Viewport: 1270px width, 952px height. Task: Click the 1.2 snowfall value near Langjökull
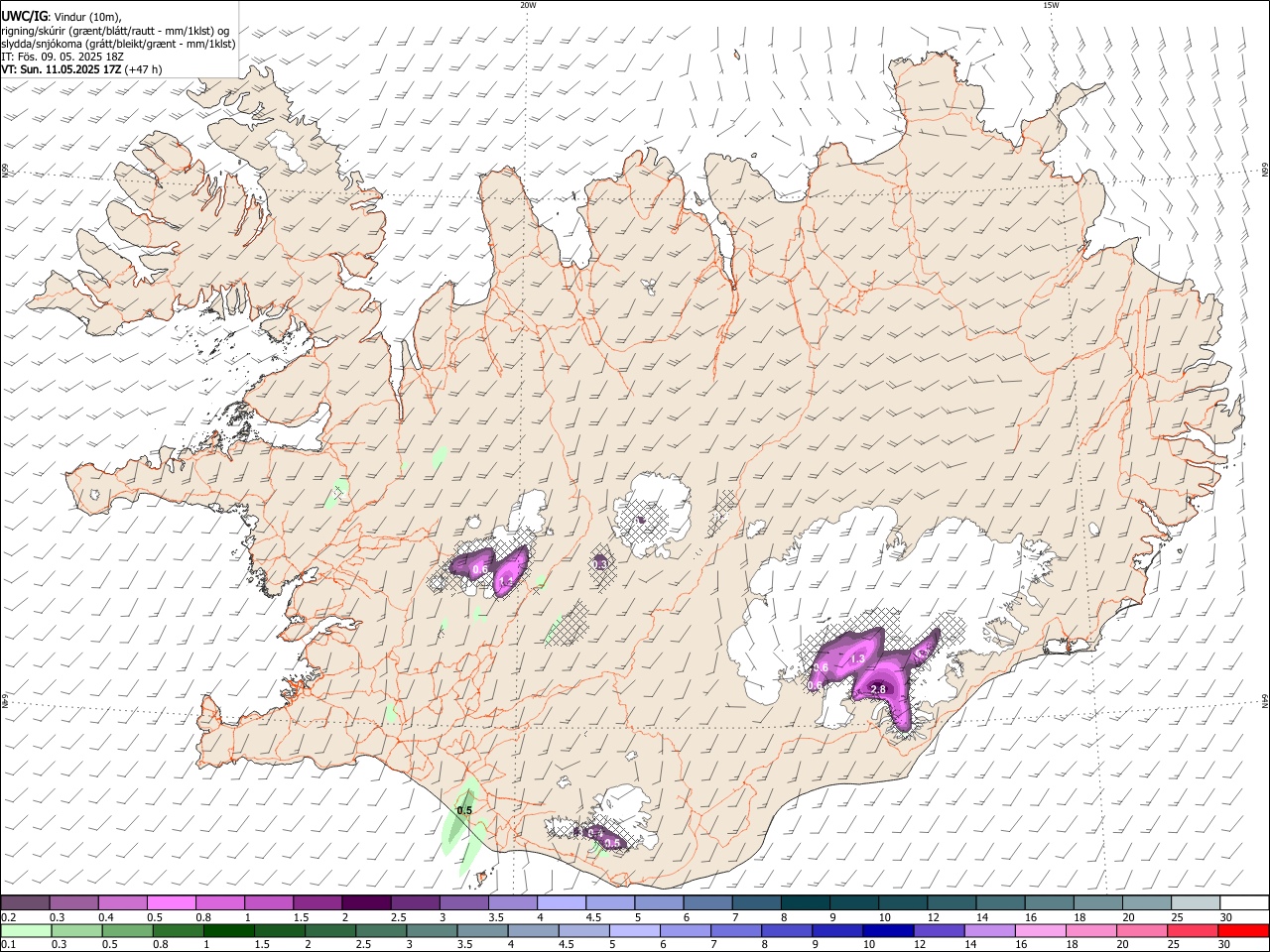click(505, 582)
